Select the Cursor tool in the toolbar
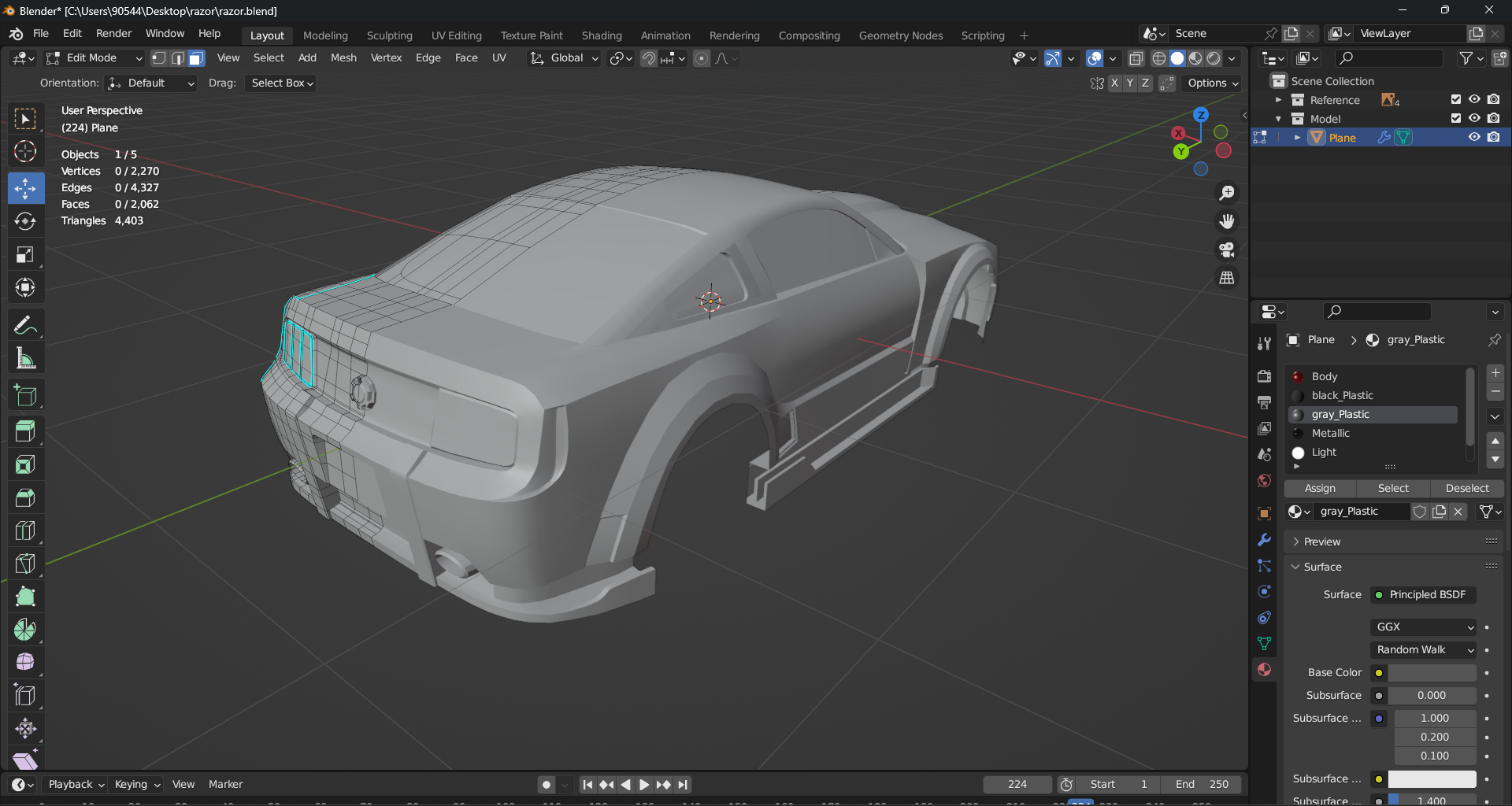Screen dimensions: 1512x806 [25, 151]
